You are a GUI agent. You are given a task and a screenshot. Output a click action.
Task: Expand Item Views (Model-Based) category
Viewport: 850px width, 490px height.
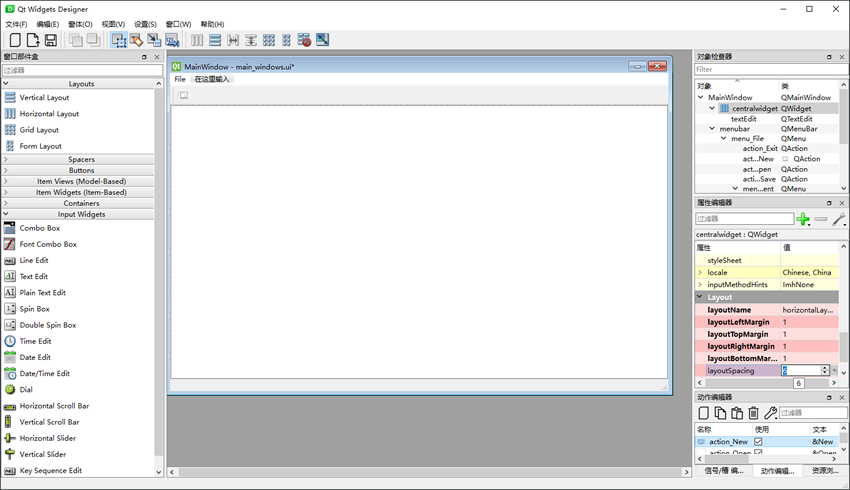(6, 181)
